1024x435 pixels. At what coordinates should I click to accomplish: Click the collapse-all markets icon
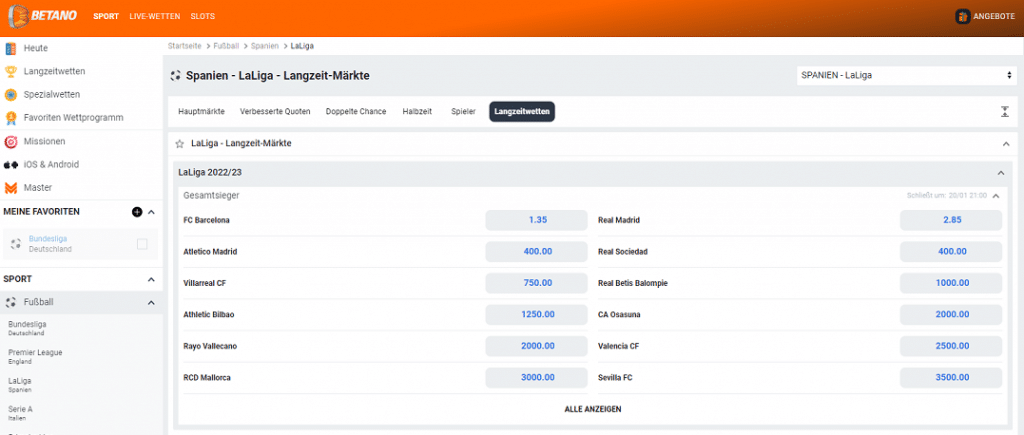(x=1004, y=111)
